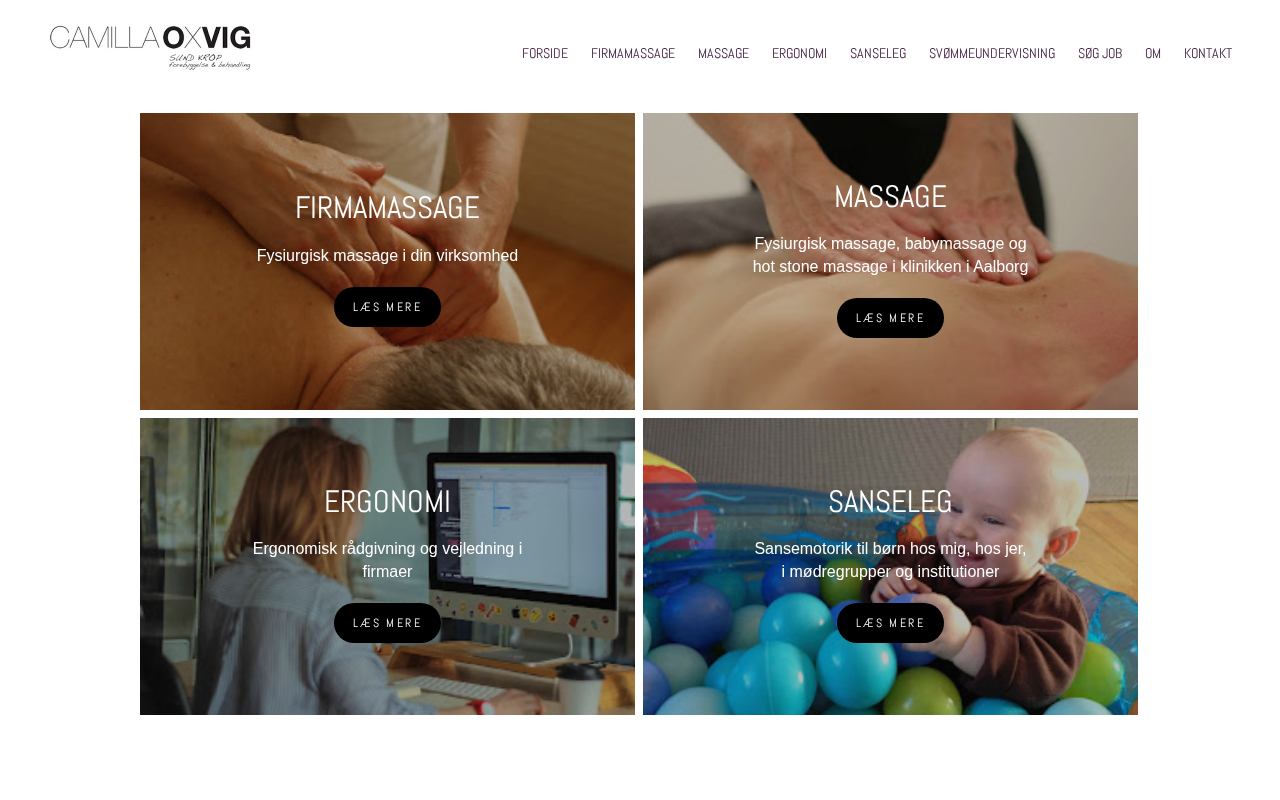
Task: Click Læs mere under Massage
Action: pos(890,318)
